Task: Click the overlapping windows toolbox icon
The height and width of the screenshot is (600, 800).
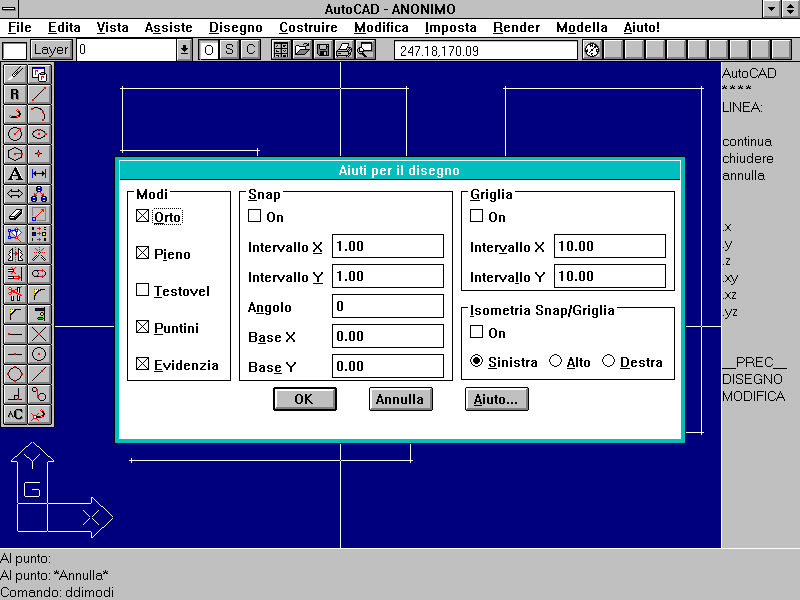Action: click(x=39, y=74)
